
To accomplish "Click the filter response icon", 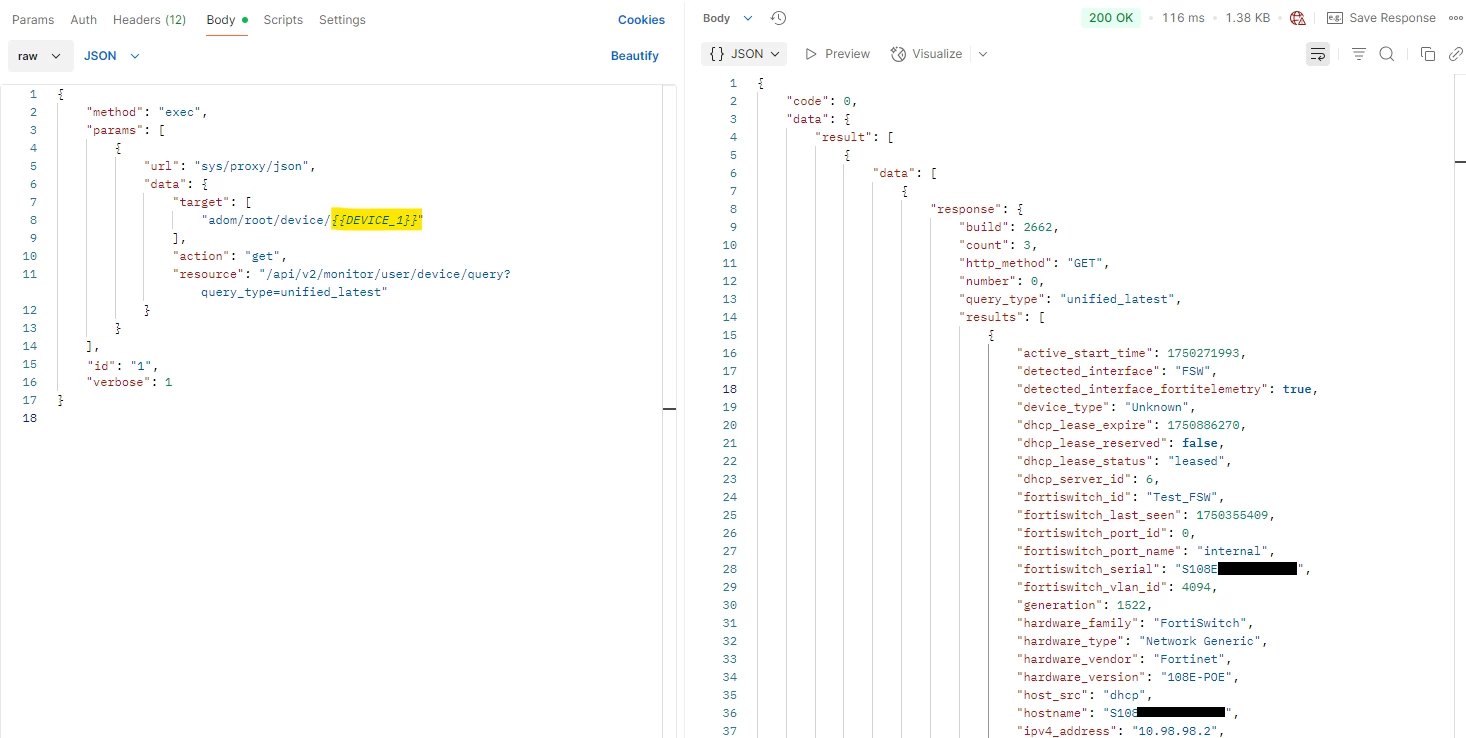I will tap(1359, 54).
